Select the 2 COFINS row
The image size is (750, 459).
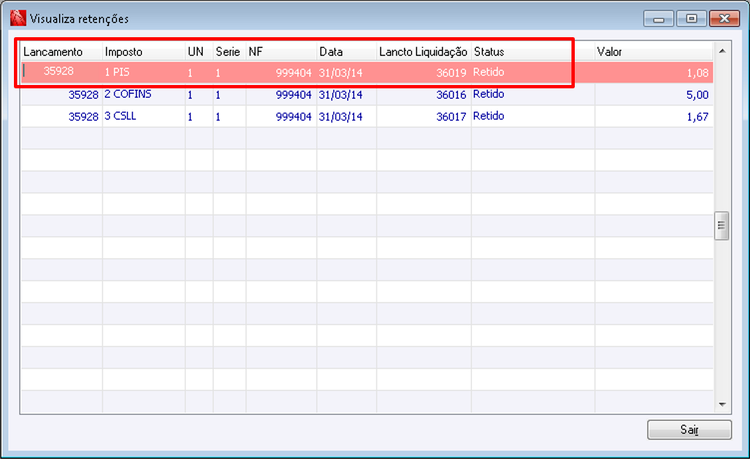click(x=367, y=95)
